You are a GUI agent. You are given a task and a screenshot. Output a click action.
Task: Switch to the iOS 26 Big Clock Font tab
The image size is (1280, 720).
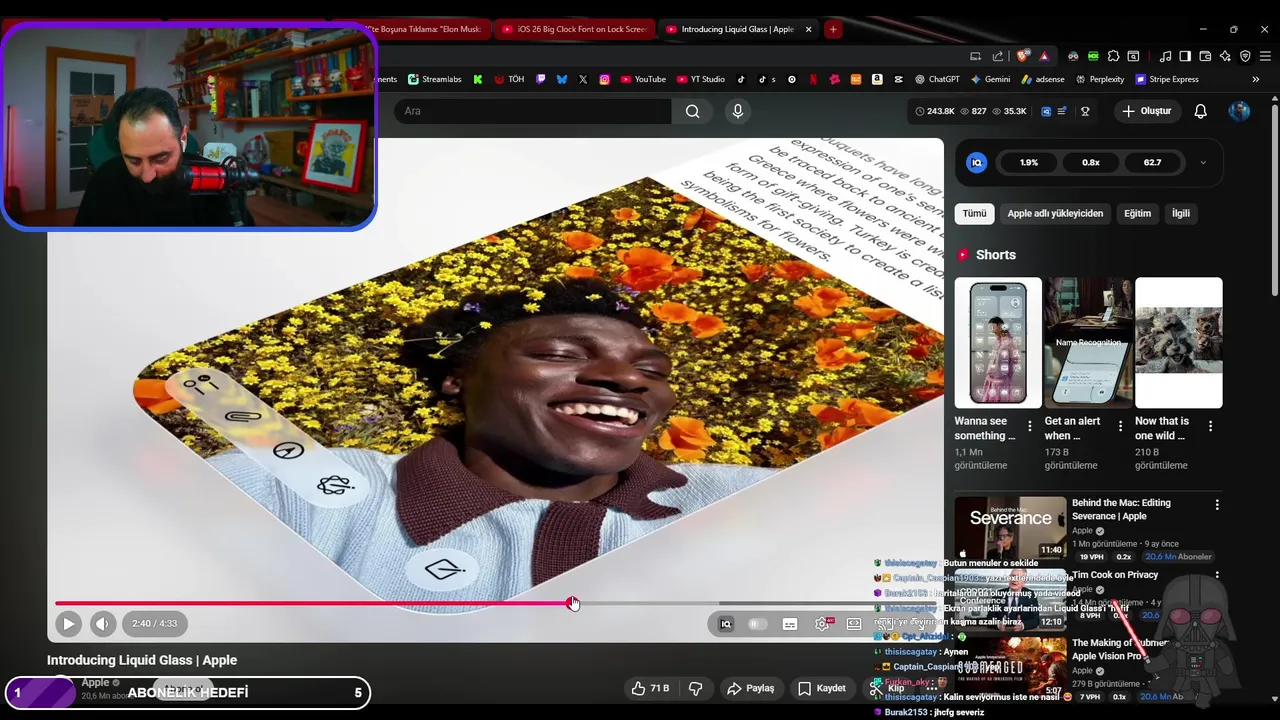(574, 29)
